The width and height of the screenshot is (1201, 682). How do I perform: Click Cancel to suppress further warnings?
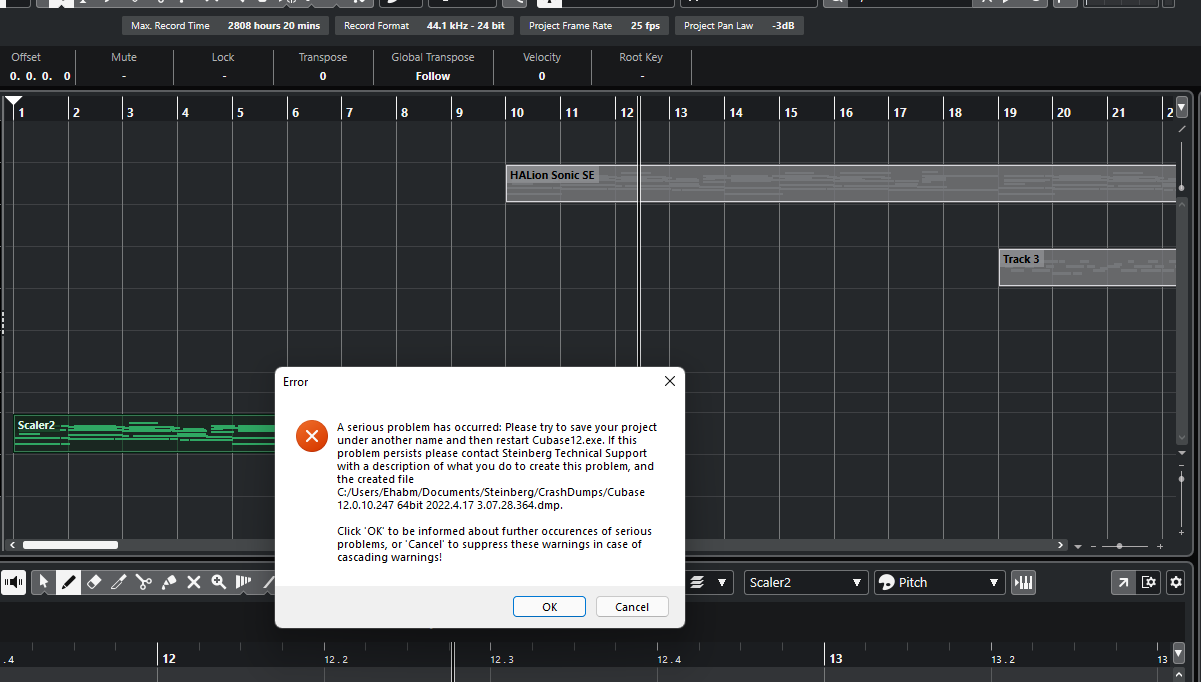632,607
